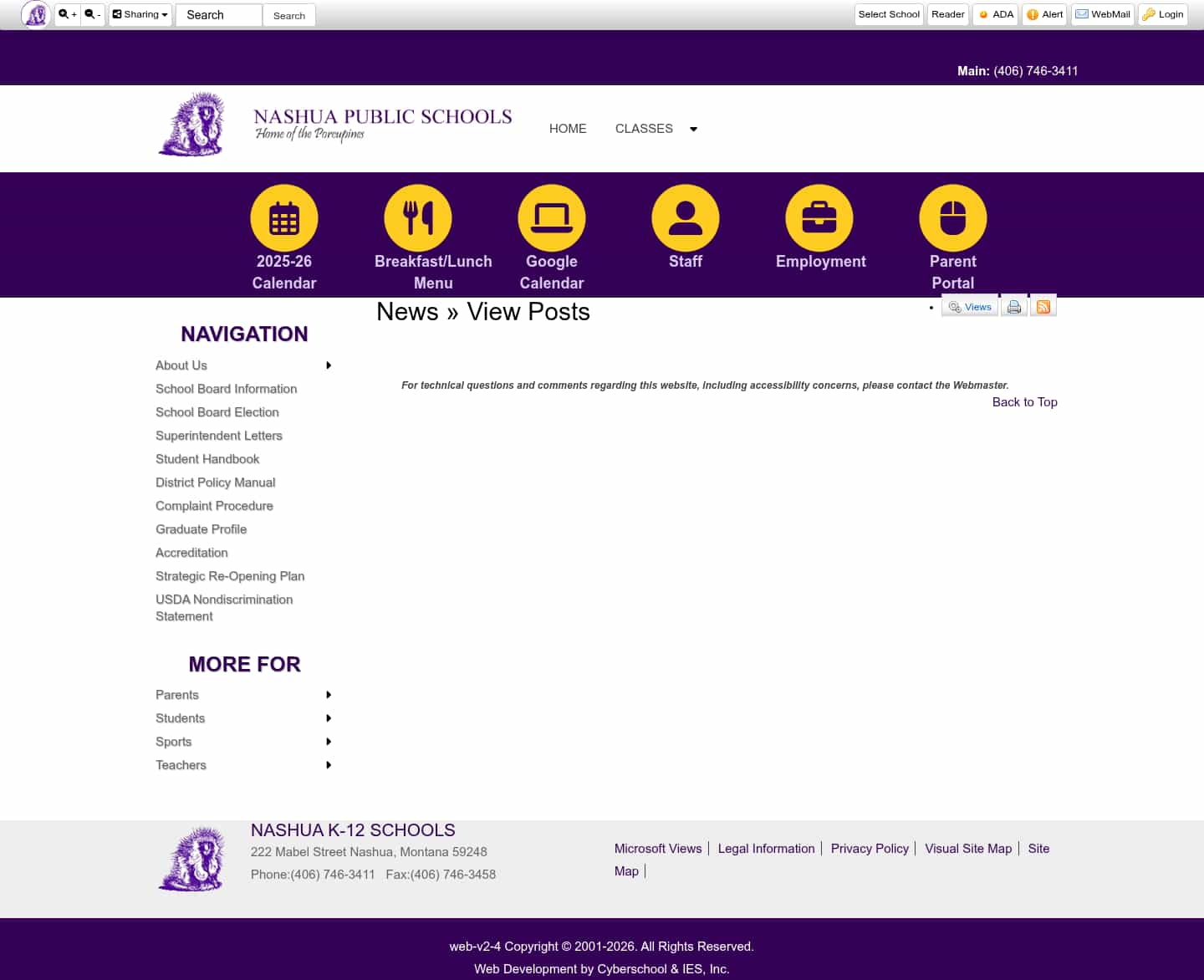Open the Parent Portal mouse icon
1204x980 pixels.
coord(953,217)
